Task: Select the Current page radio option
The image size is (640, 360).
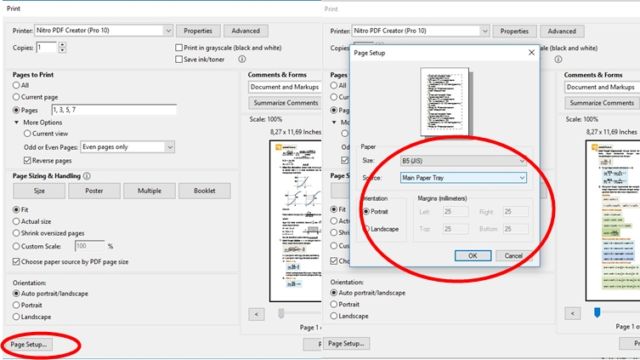Action: [16, 97]
